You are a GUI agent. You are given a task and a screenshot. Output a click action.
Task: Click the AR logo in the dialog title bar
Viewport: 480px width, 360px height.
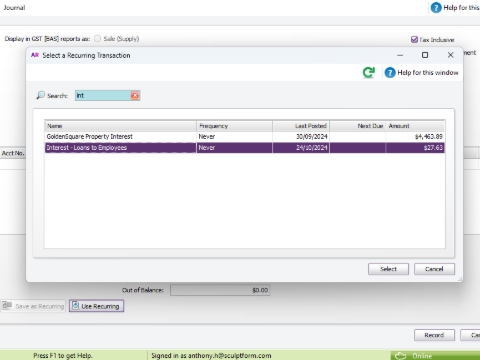coord(35,55)
